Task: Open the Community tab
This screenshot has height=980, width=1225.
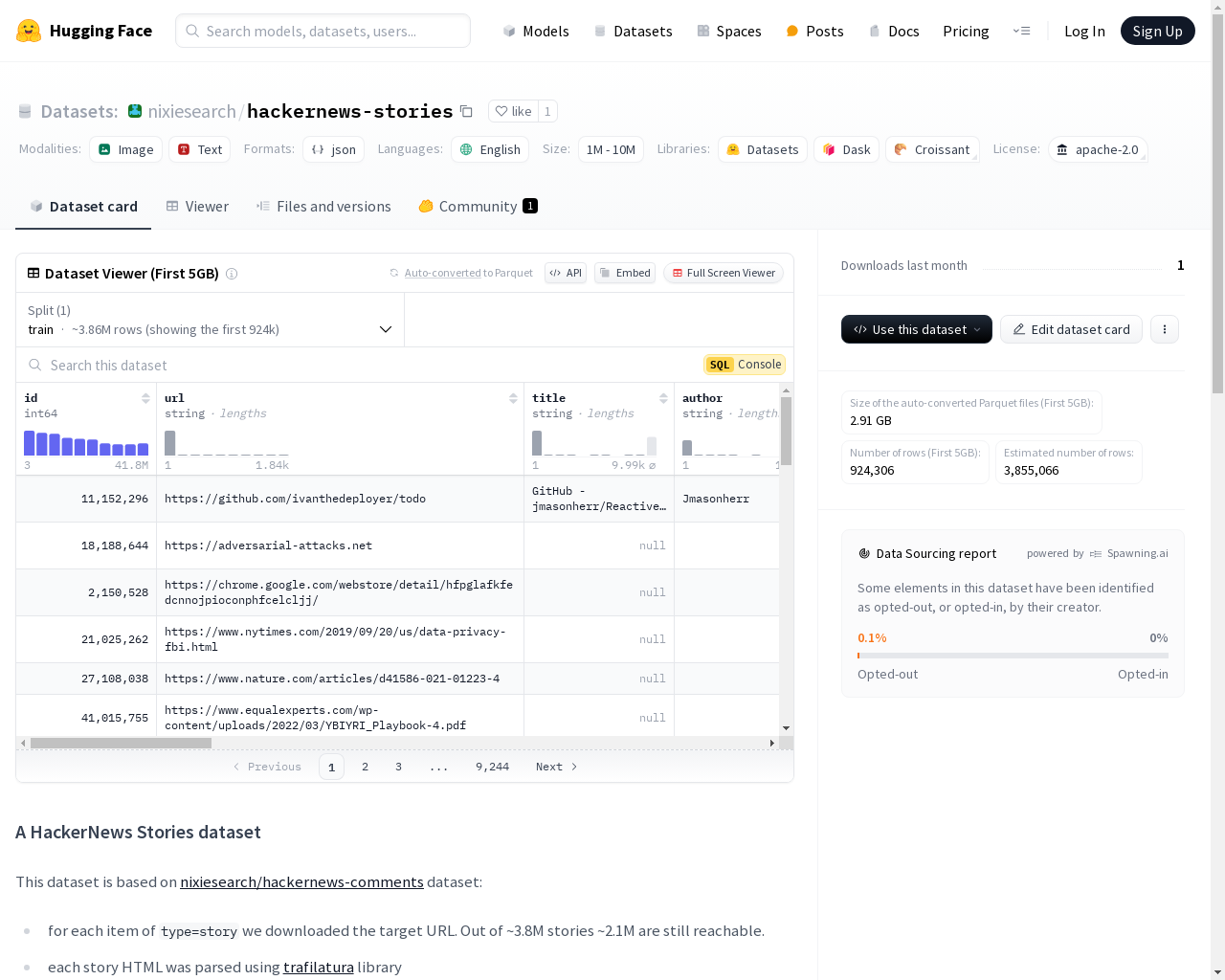Action: click(x=478, y=207)
